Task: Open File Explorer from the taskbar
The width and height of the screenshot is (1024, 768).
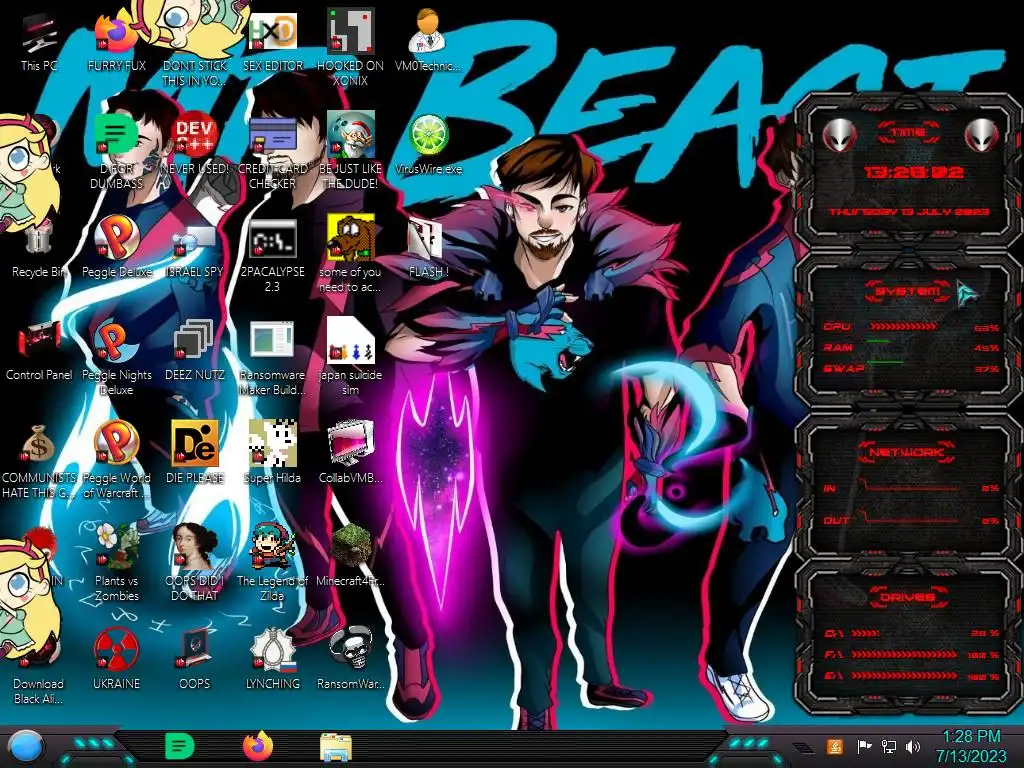Action: click(336, 747)
